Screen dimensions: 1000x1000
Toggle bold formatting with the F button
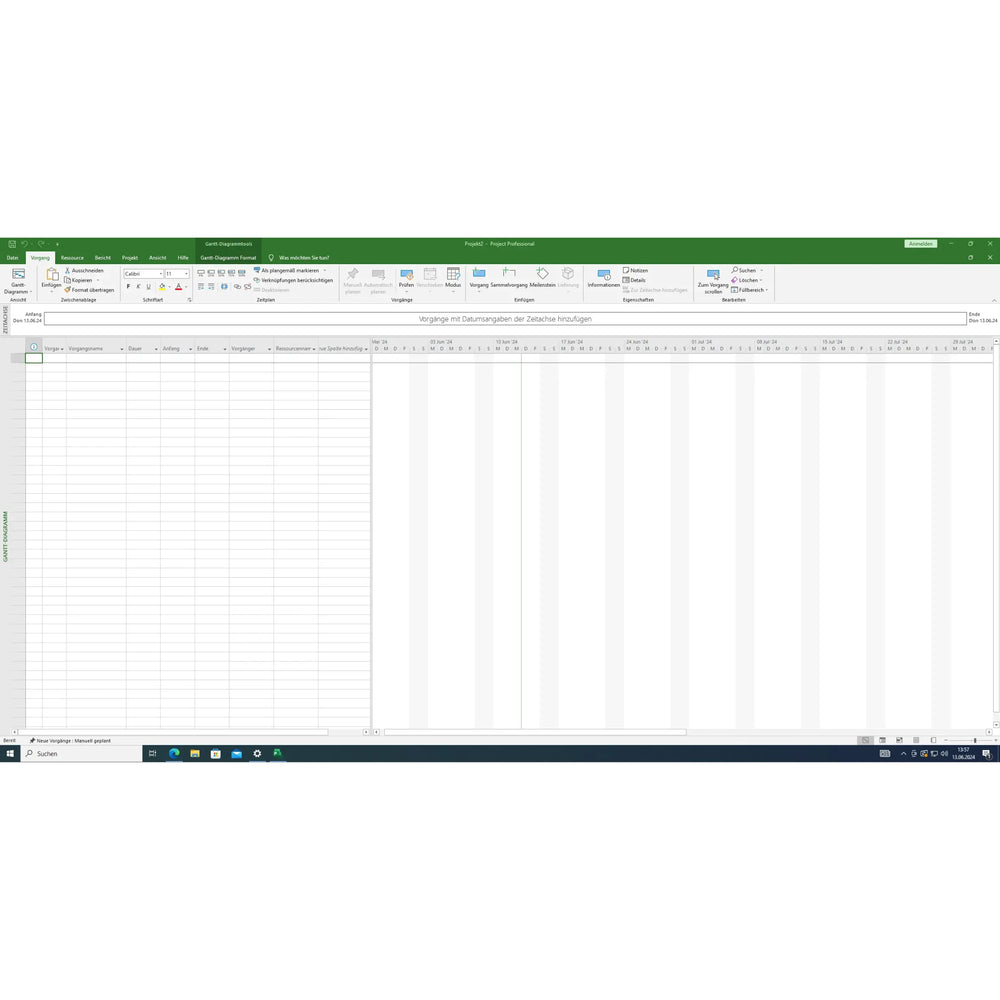128,286
